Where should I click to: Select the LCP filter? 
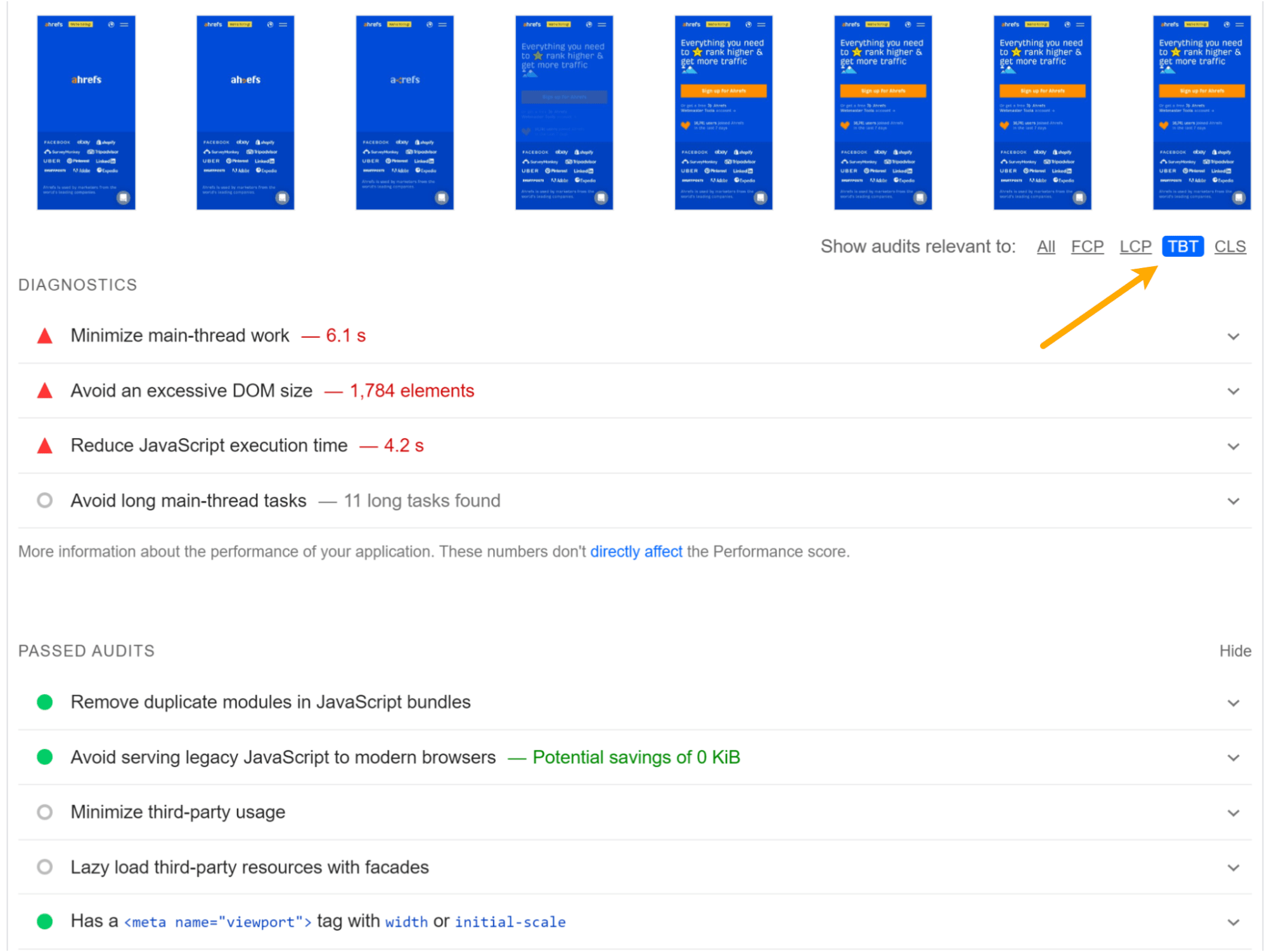pyautogui.click(x=1135, y=247)
